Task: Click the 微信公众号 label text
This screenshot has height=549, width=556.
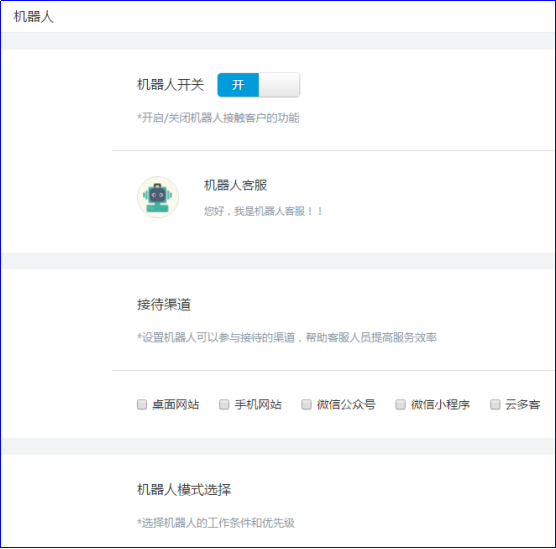Action: click(346, 405)
